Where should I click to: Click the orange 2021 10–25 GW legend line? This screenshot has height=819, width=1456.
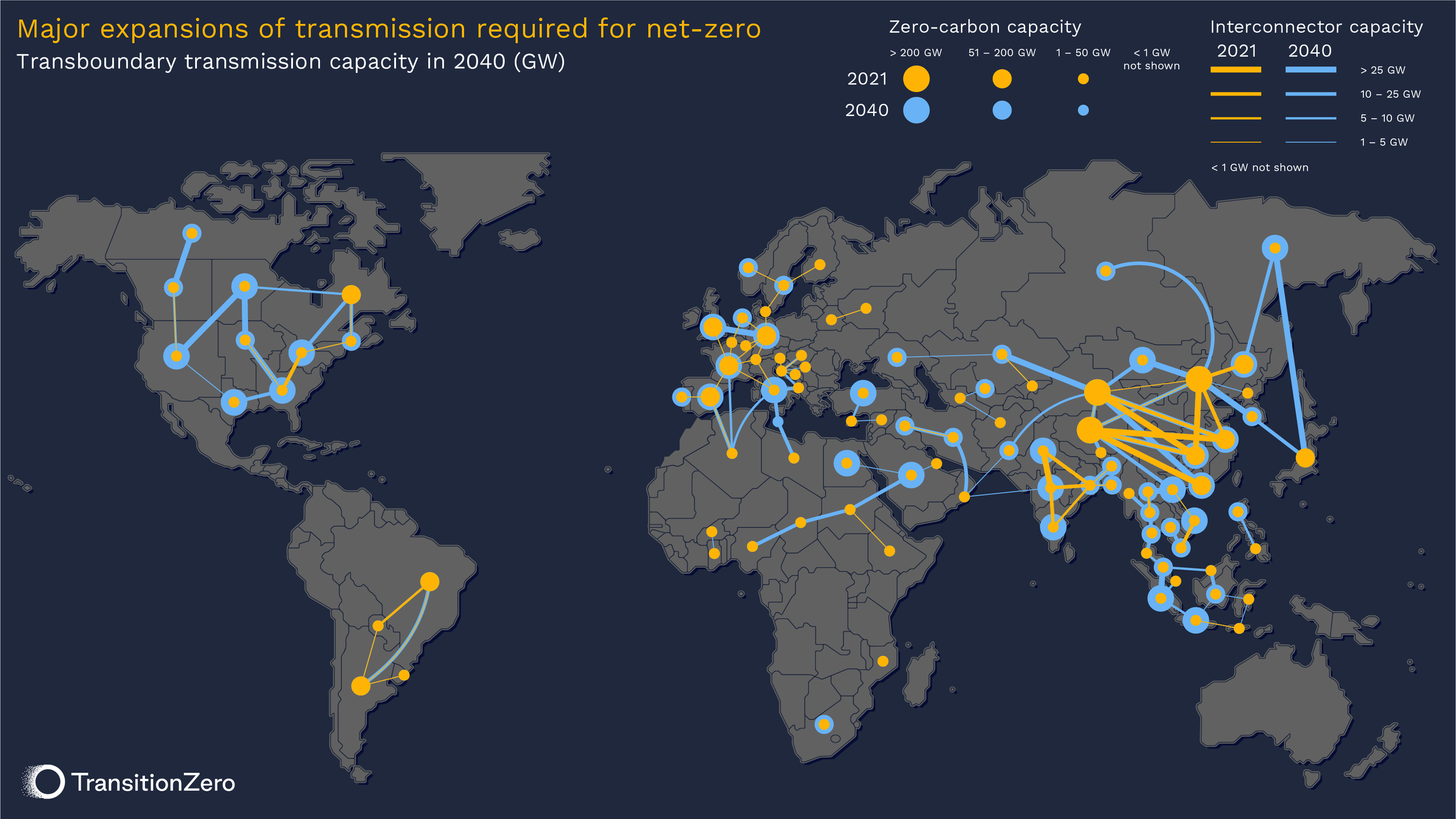point(1235,94)
